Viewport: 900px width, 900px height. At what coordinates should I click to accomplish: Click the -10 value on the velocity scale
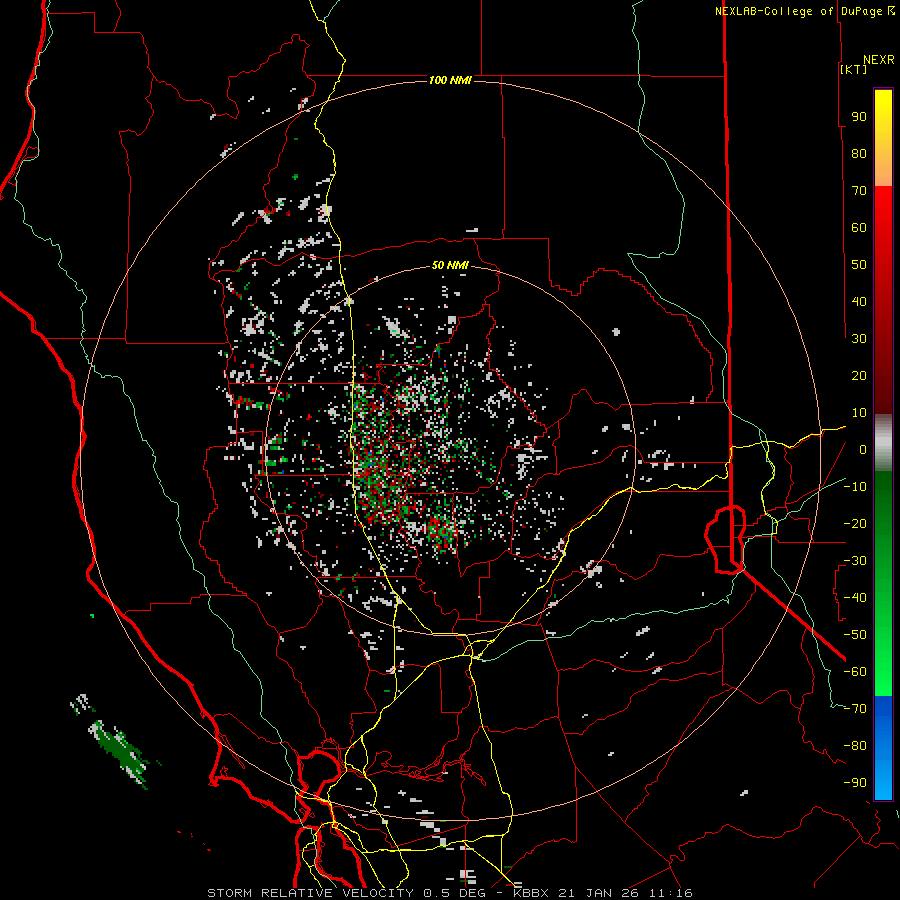coord(855,487)
